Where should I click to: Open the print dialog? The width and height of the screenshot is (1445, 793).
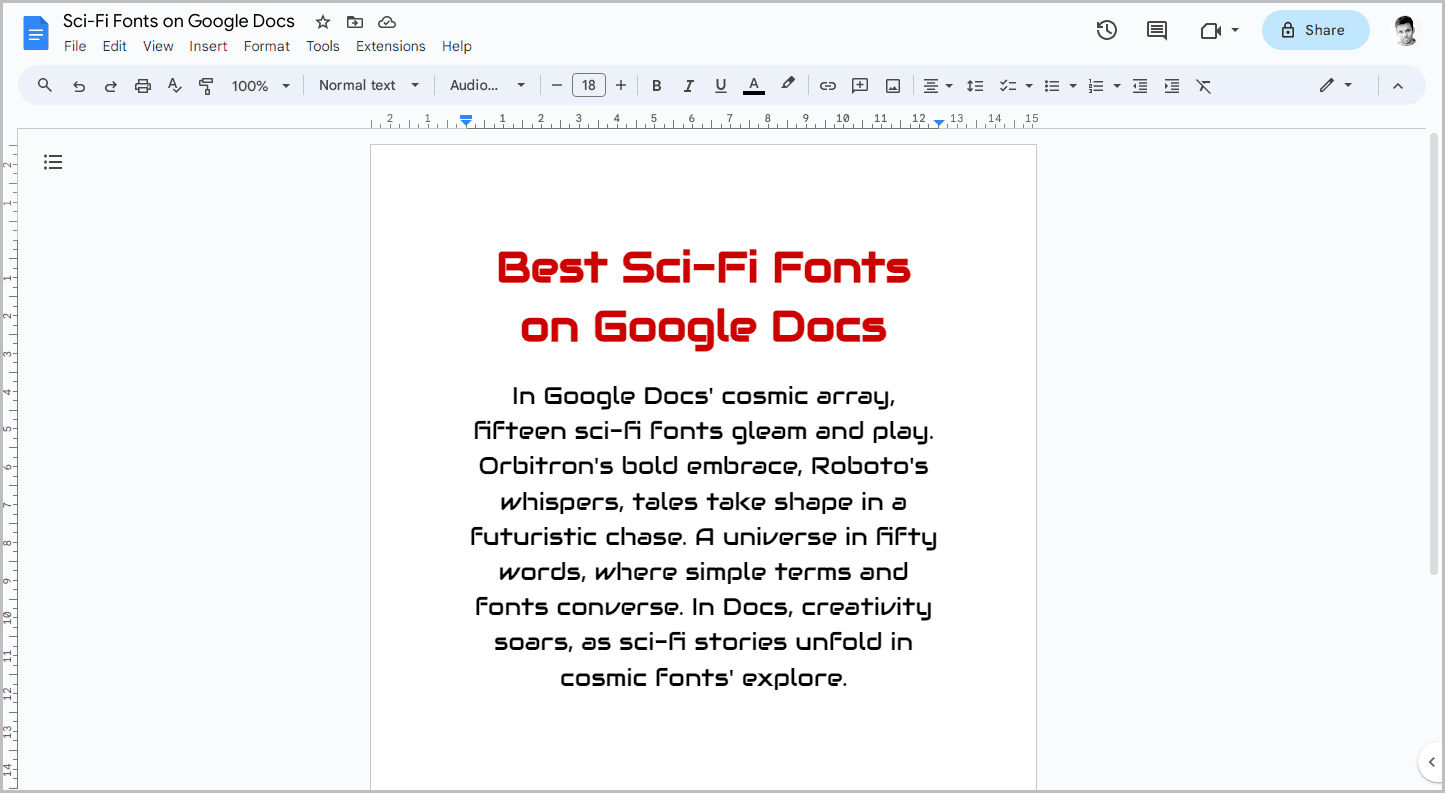[142, 85]
